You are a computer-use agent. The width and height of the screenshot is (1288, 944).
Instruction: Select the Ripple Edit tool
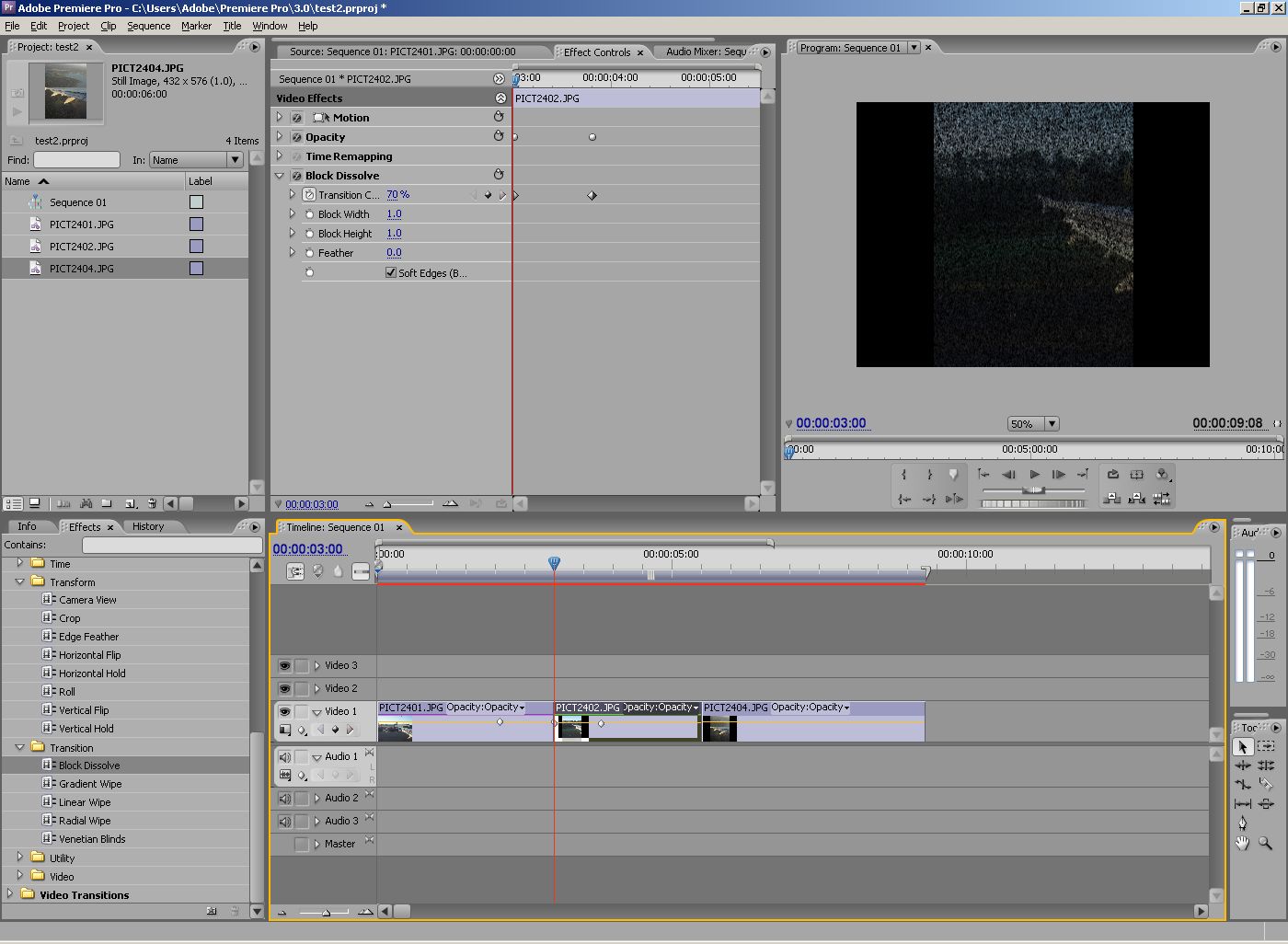1243,766
